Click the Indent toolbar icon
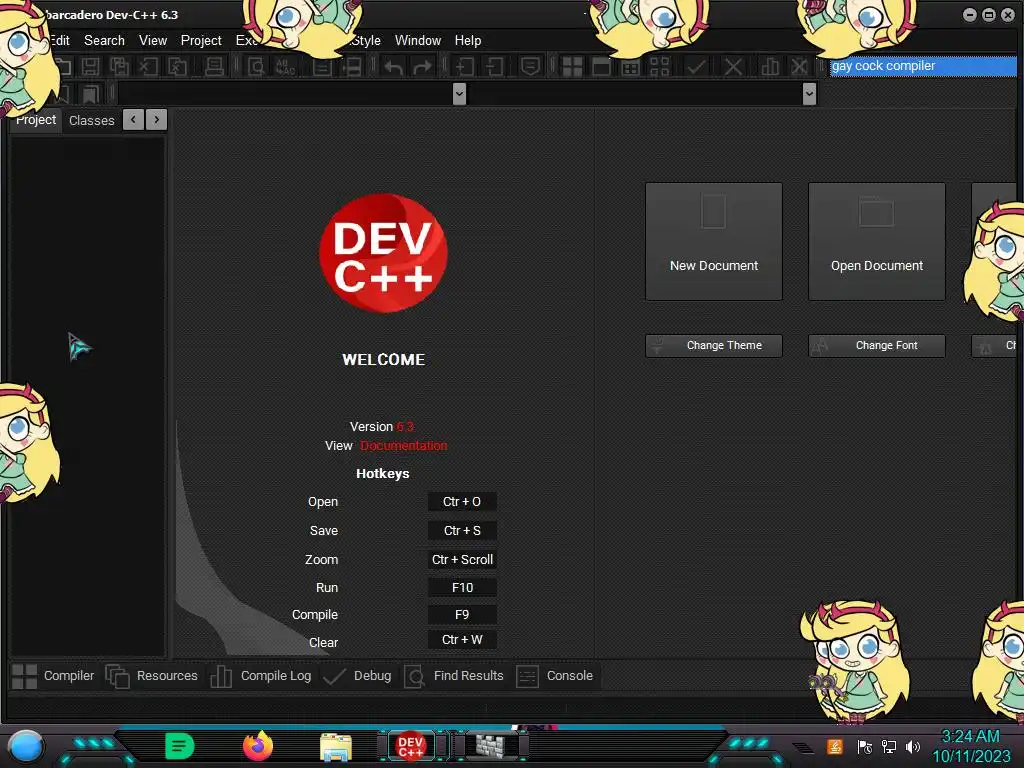1024x768 pixels. click(x=465, y=67)
